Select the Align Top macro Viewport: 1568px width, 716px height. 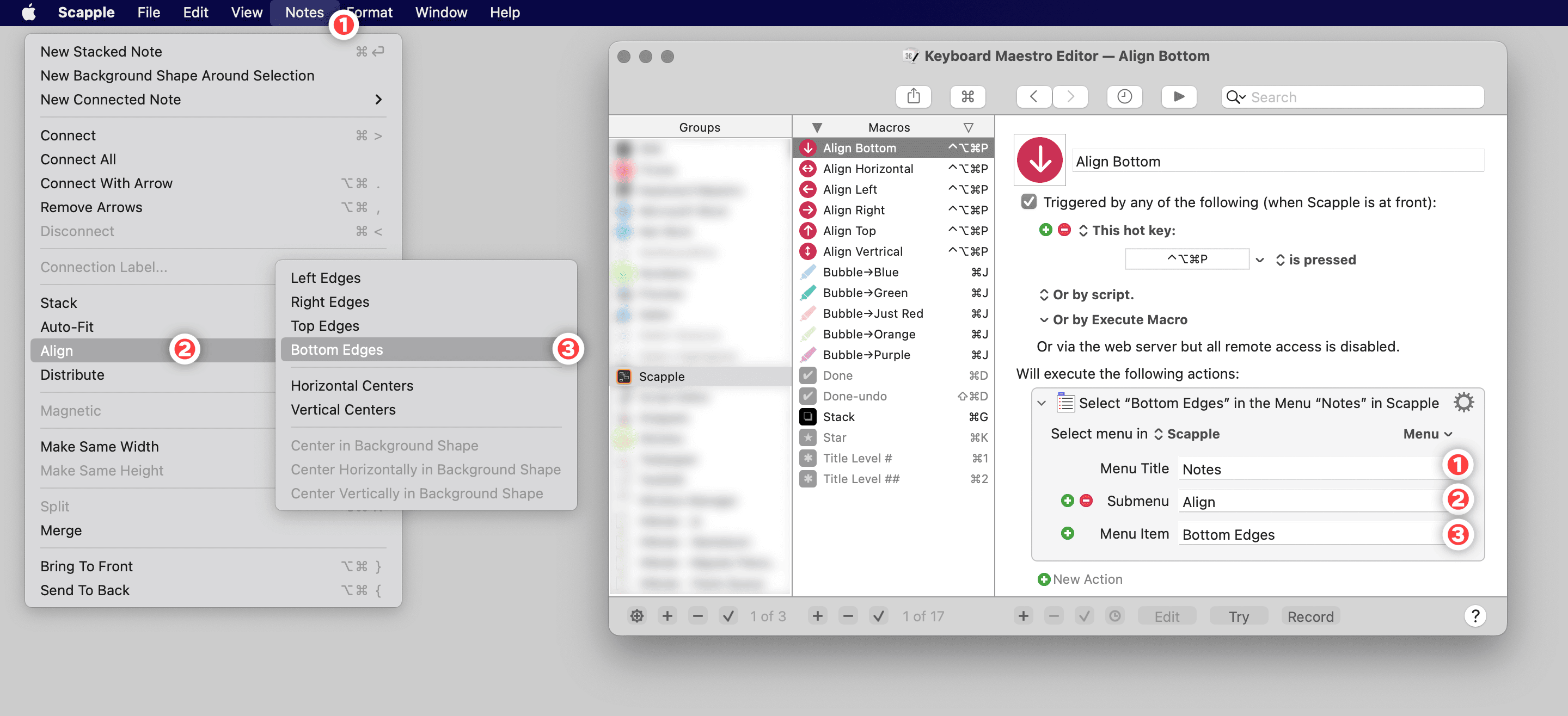[893, 231]
